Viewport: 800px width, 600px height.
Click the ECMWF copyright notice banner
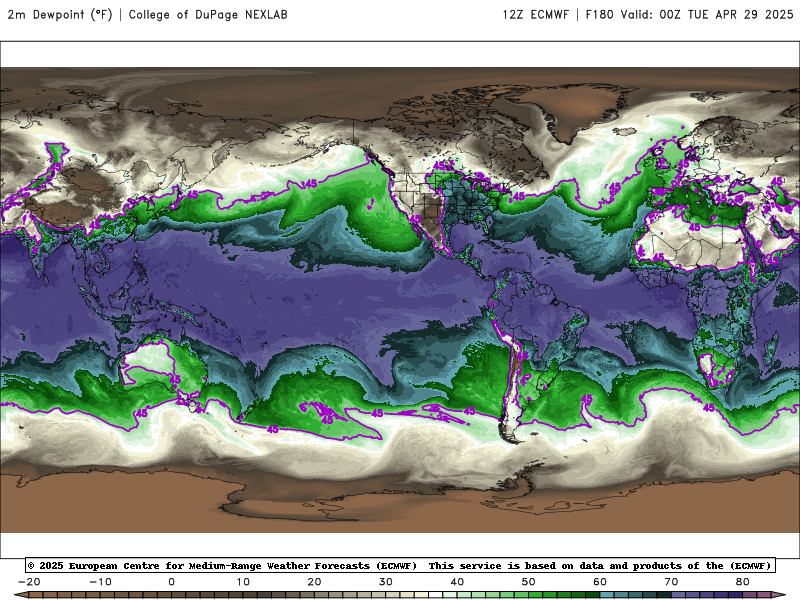(x=401, y=565)
